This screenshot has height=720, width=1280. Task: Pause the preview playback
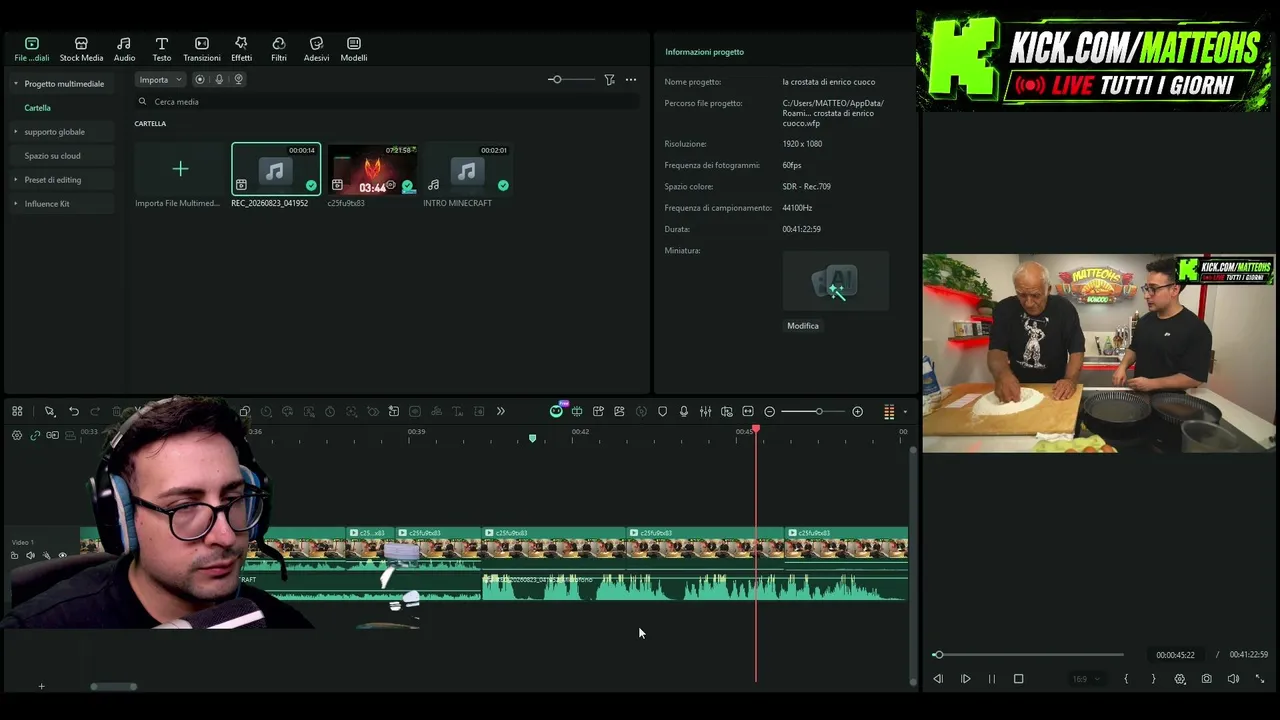point(992,679)
